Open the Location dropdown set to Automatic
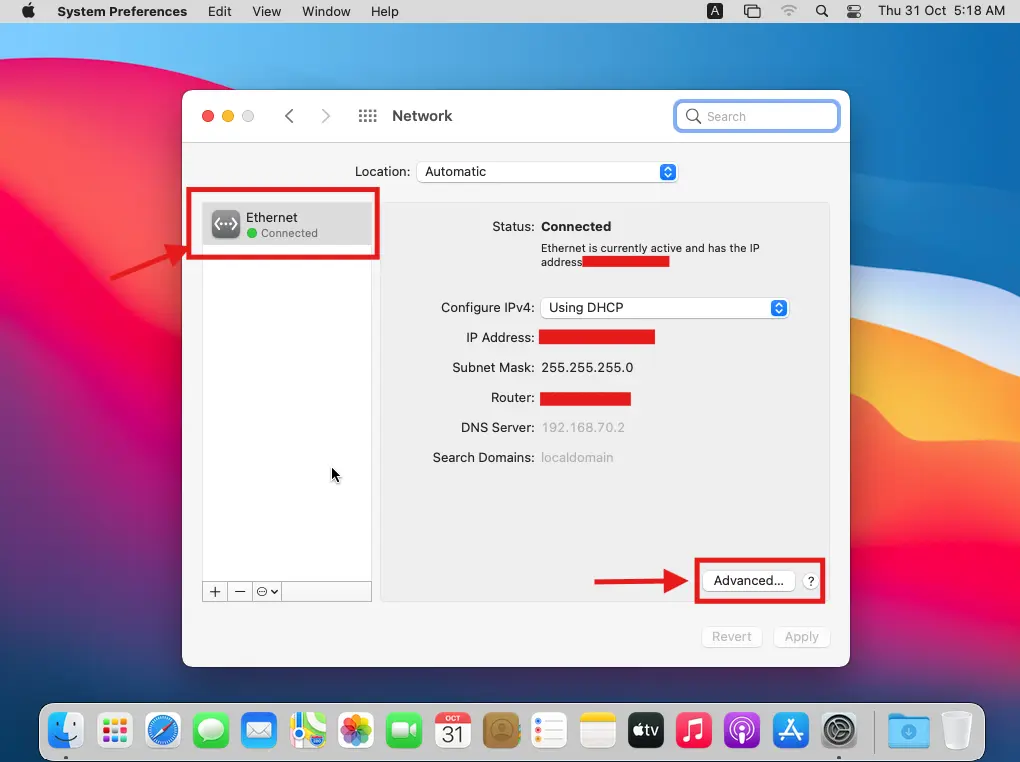This screenshot has width=1020, height=762. [x=547, y=172]
